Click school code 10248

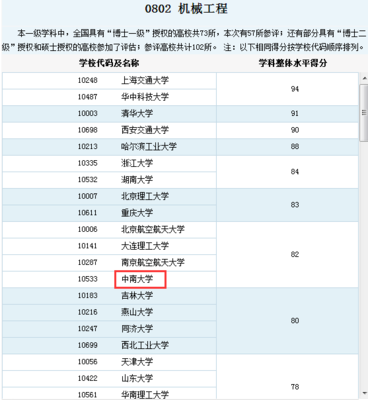coord(88,80)
